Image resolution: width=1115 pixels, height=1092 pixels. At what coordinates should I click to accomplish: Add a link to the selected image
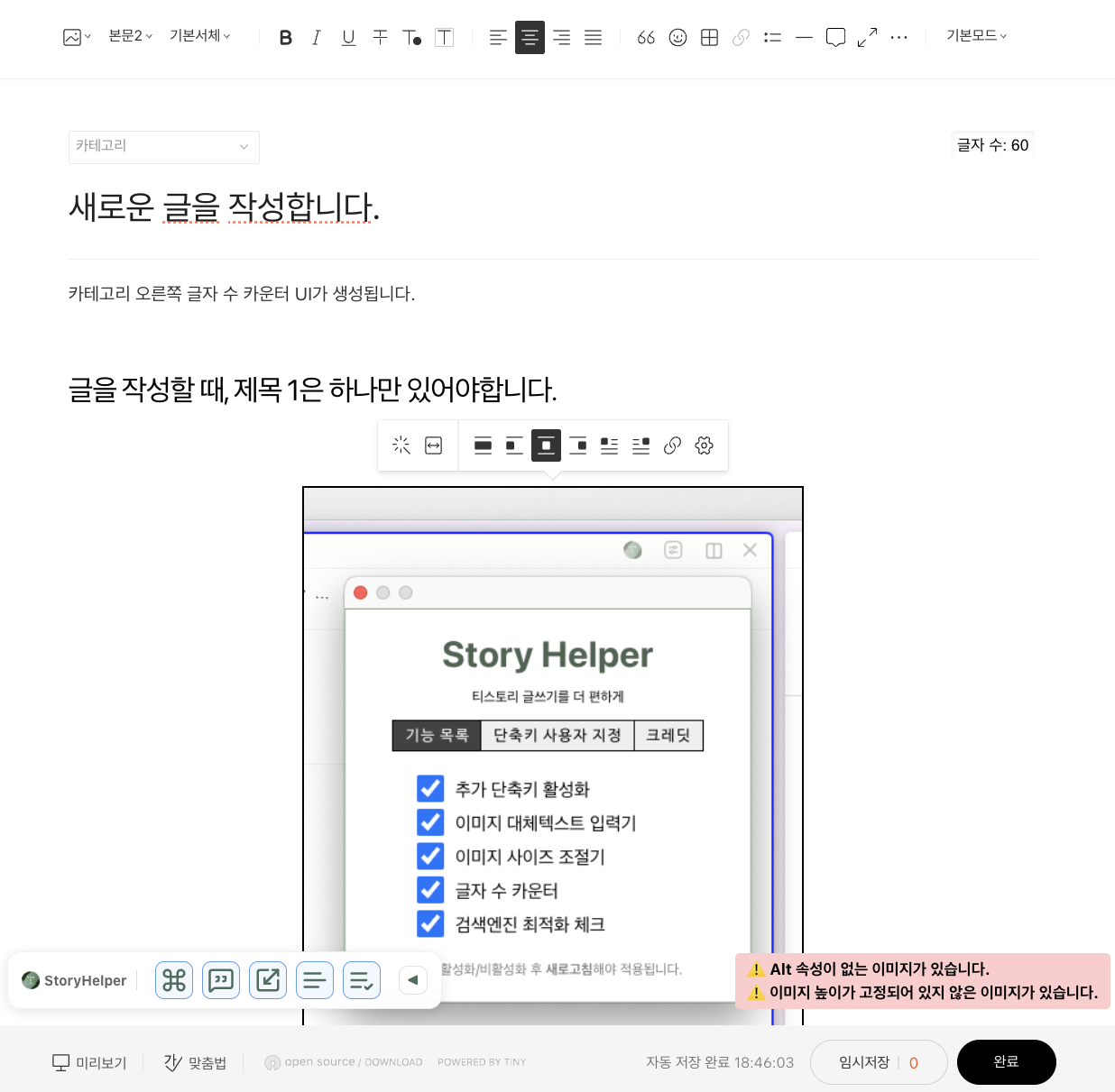click(x=672, y=445)
